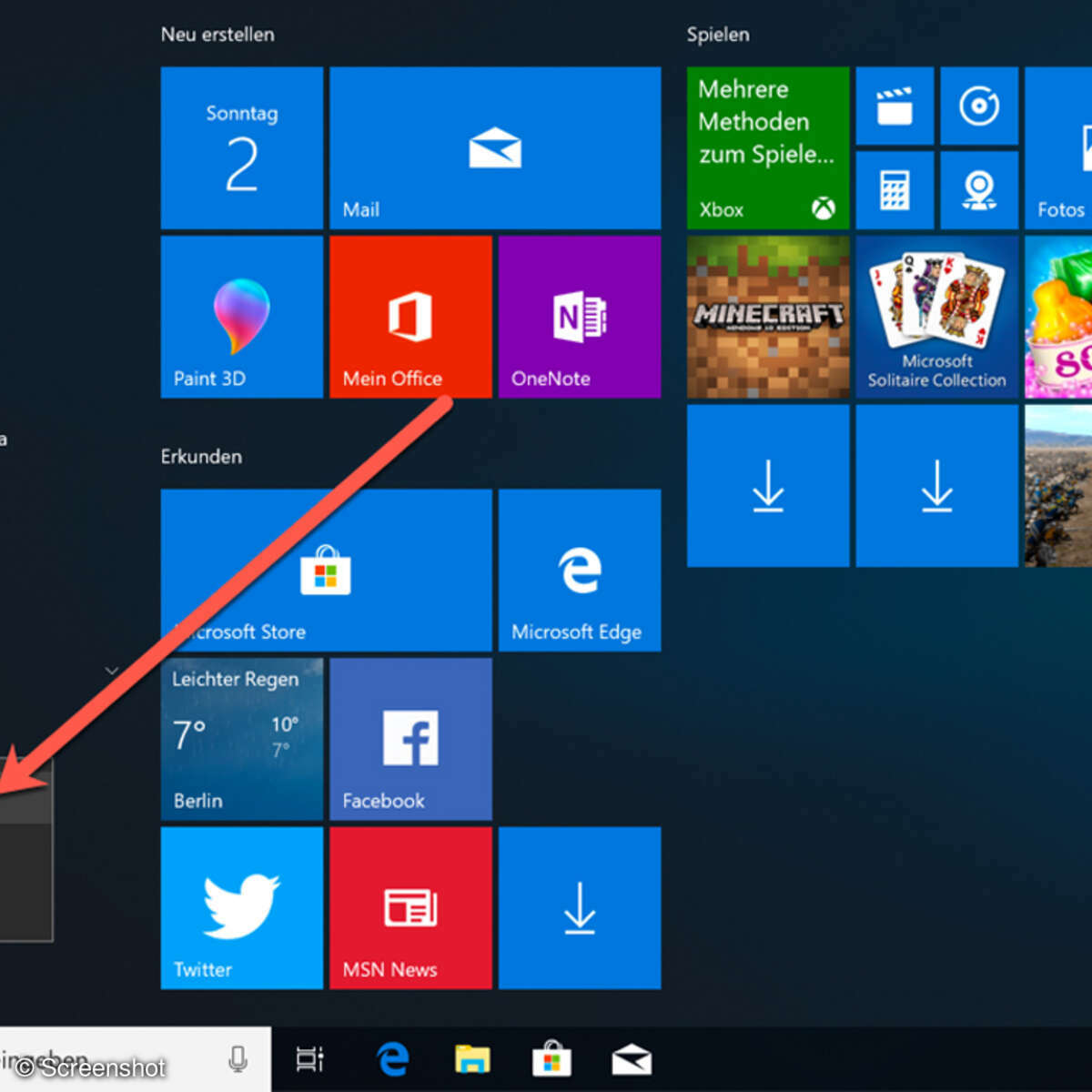Launch the Calculator app
This screenshot has height=1092, width=1092.
894,190
